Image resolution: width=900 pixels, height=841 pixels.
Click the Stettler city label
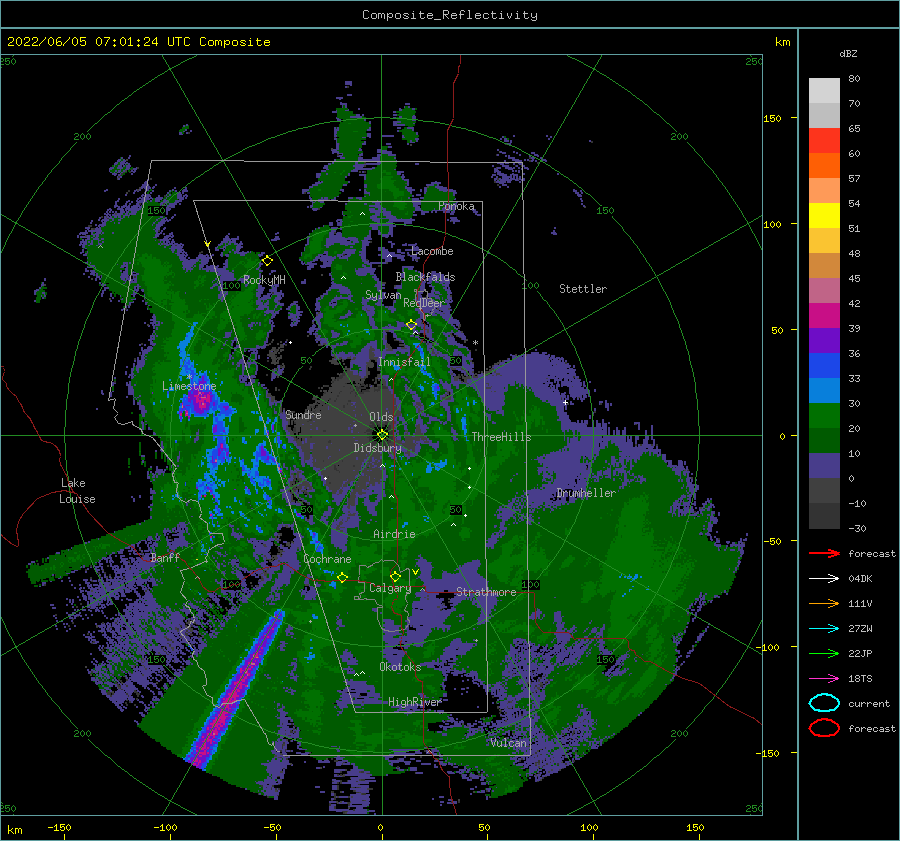583,289
